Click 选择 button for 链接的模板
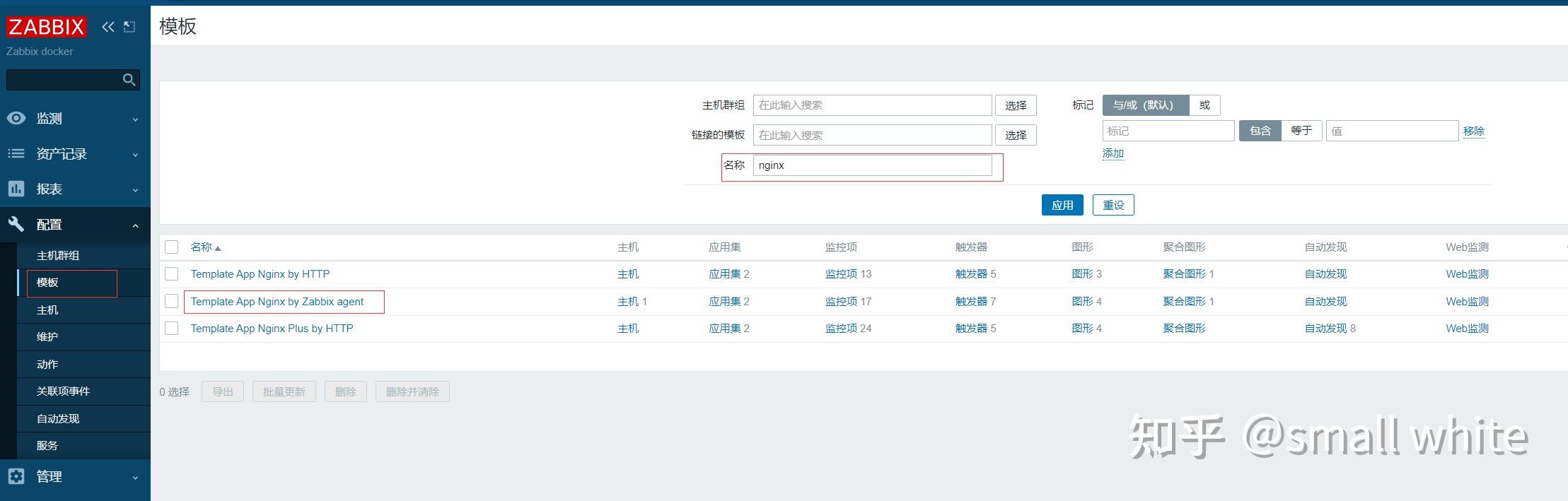This screenshot has width=1568, height=501. [x=1016, y=135]
